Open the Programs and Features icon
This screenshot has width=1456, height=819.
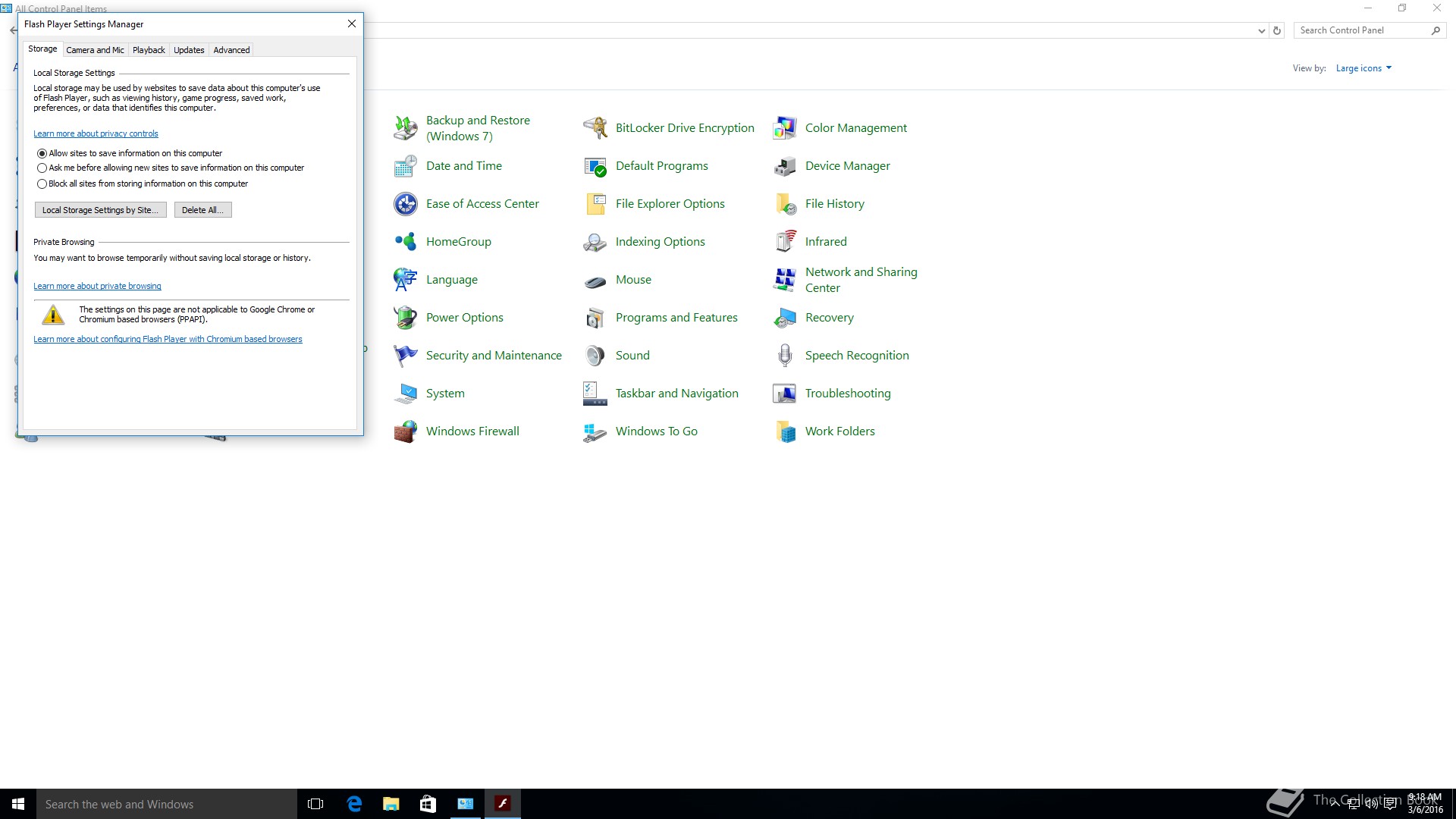point(595,318)
